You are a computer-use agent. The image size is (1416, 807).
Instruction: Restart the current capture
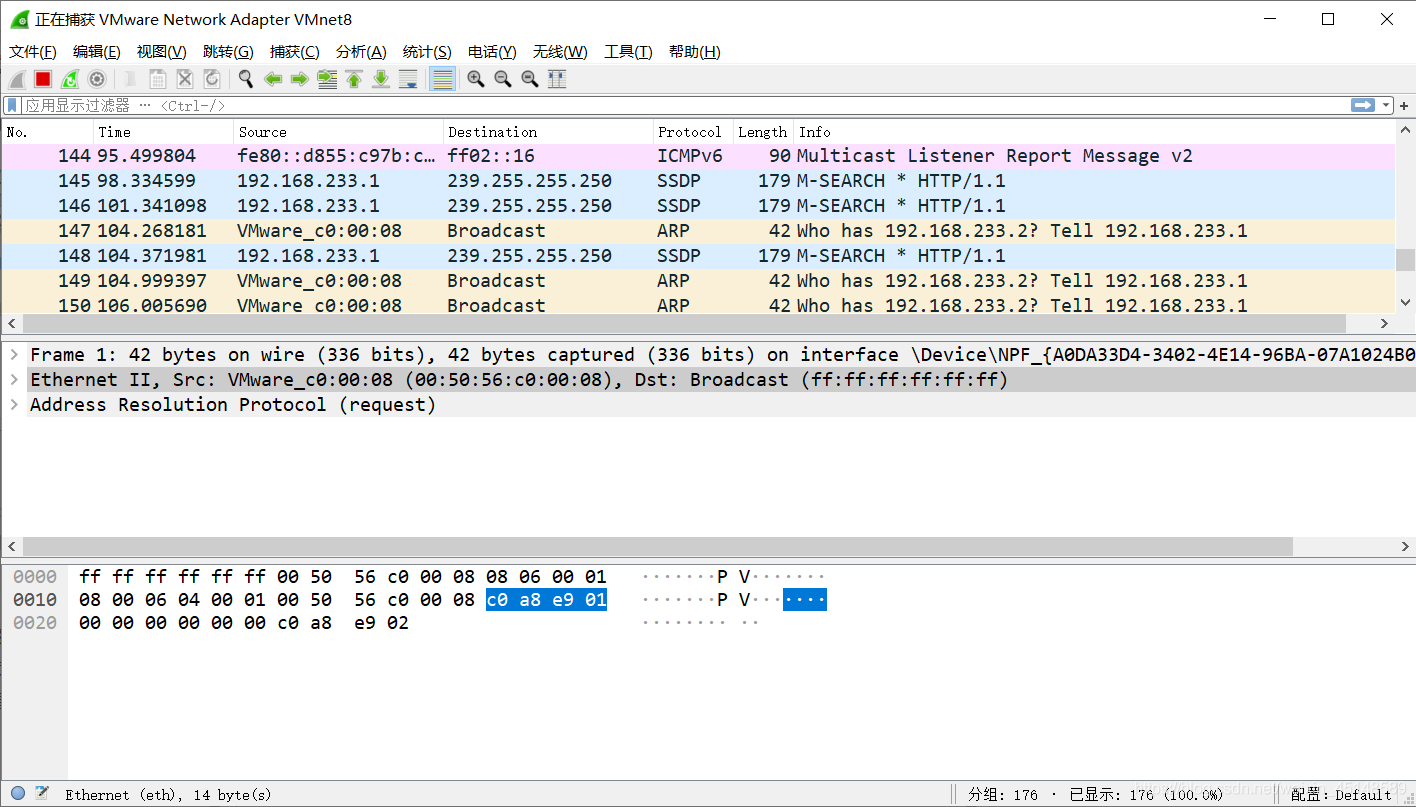click(x=70, y=79)
